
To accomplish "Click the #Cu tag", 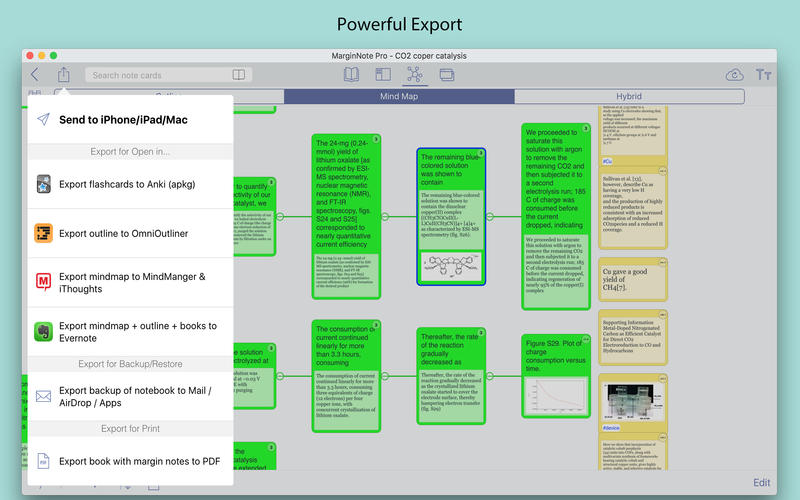I will click(607, 161).
